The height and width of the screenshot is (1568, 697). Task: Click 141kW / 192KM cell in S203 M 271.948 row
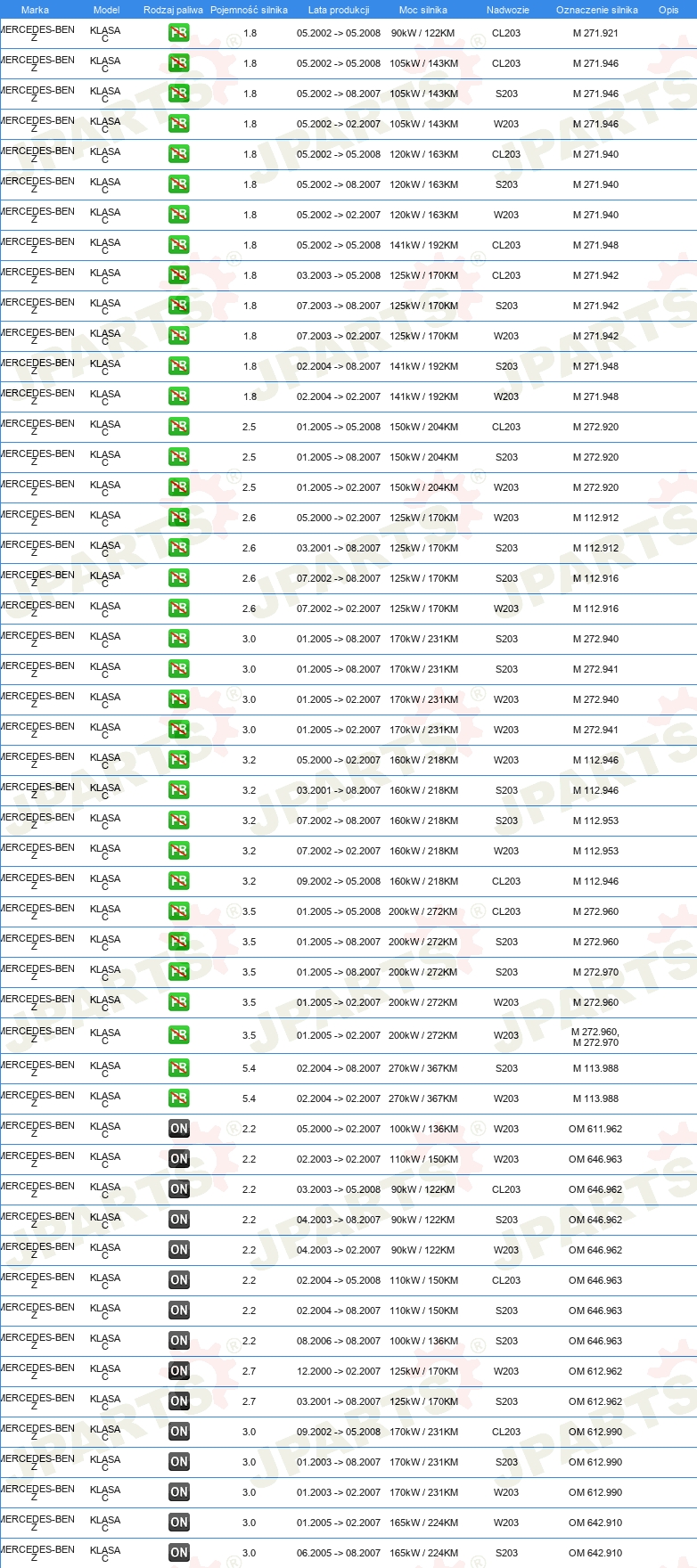[422, 366]
